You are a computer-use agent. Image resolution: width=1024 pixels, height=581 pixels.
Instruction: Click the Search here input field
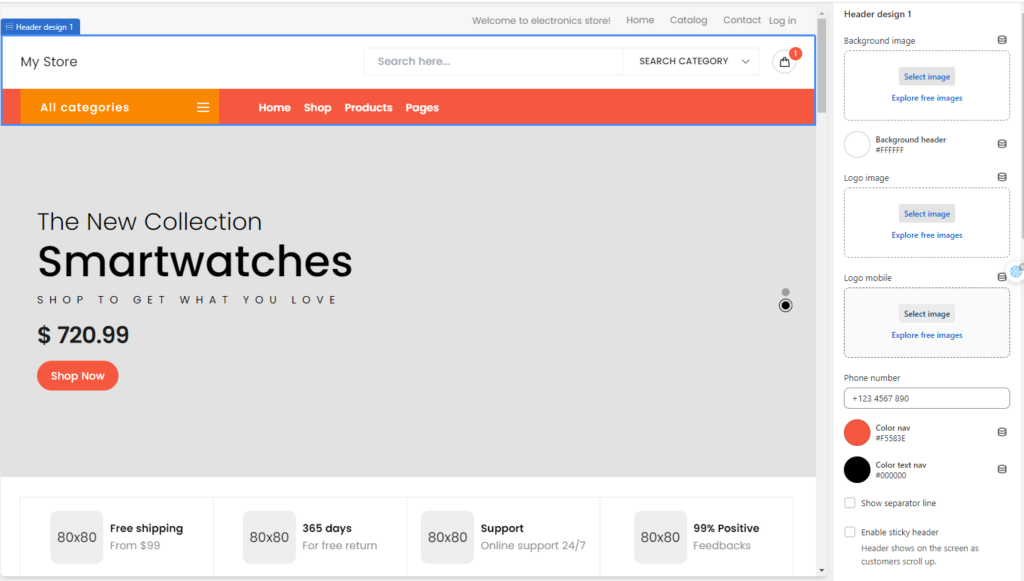(x=493, y=61)
